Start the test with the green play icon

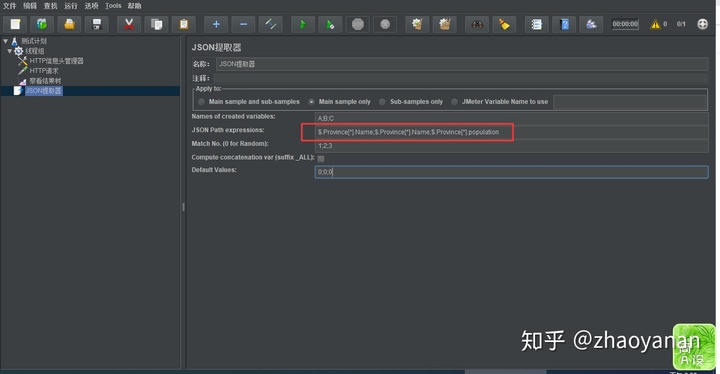pos(303,24)
